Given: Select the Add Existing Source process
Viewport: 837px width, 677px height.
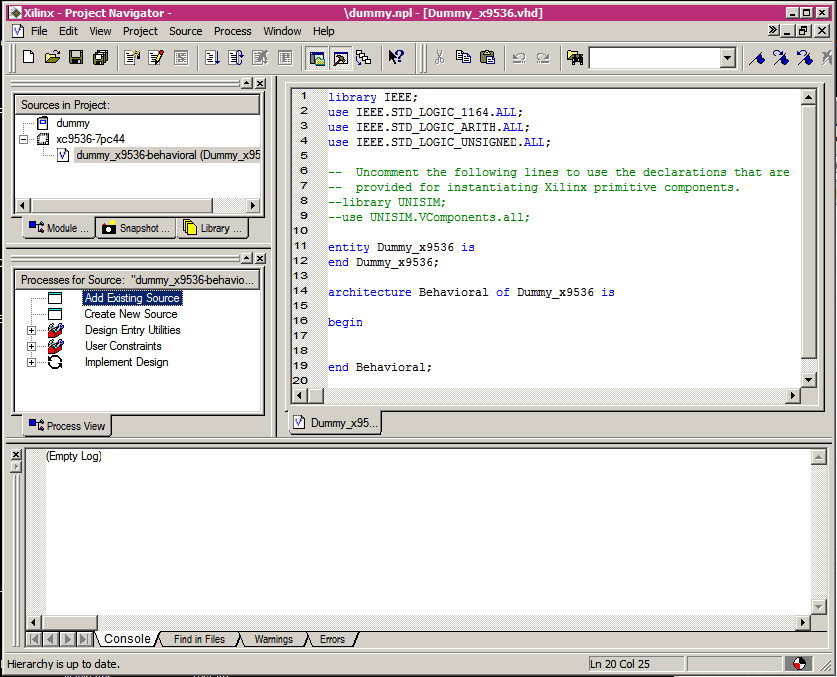Looking at the screenshot, I should 132,298.
